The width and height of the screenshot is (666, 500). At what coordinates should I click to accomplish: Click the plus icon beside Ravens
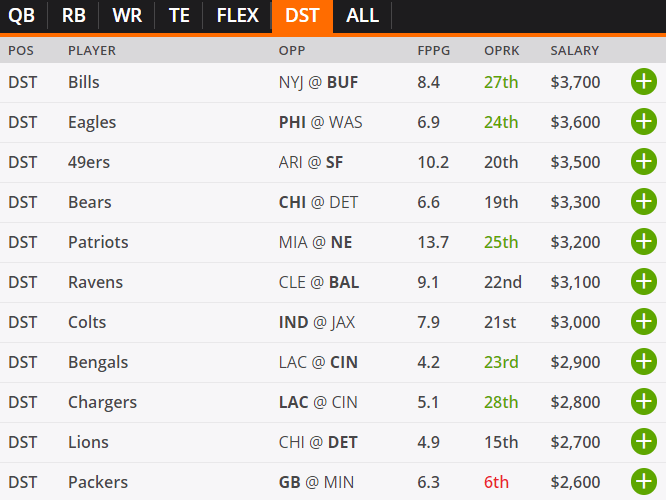643,282
